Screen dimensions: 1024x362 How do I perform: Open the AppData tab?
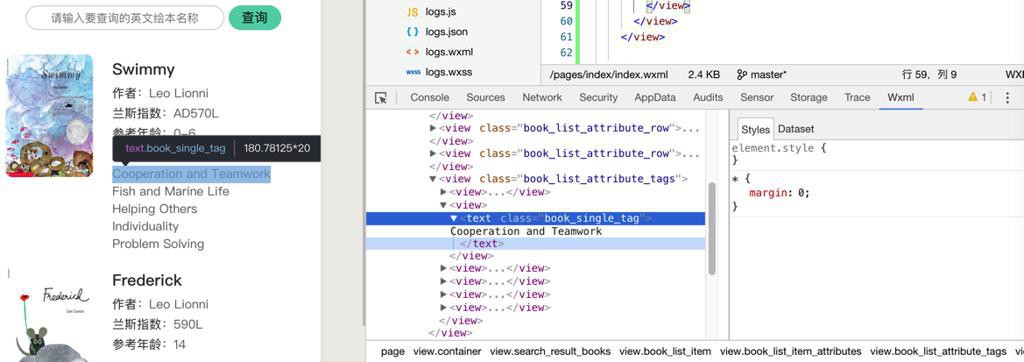tap(655, 97)
